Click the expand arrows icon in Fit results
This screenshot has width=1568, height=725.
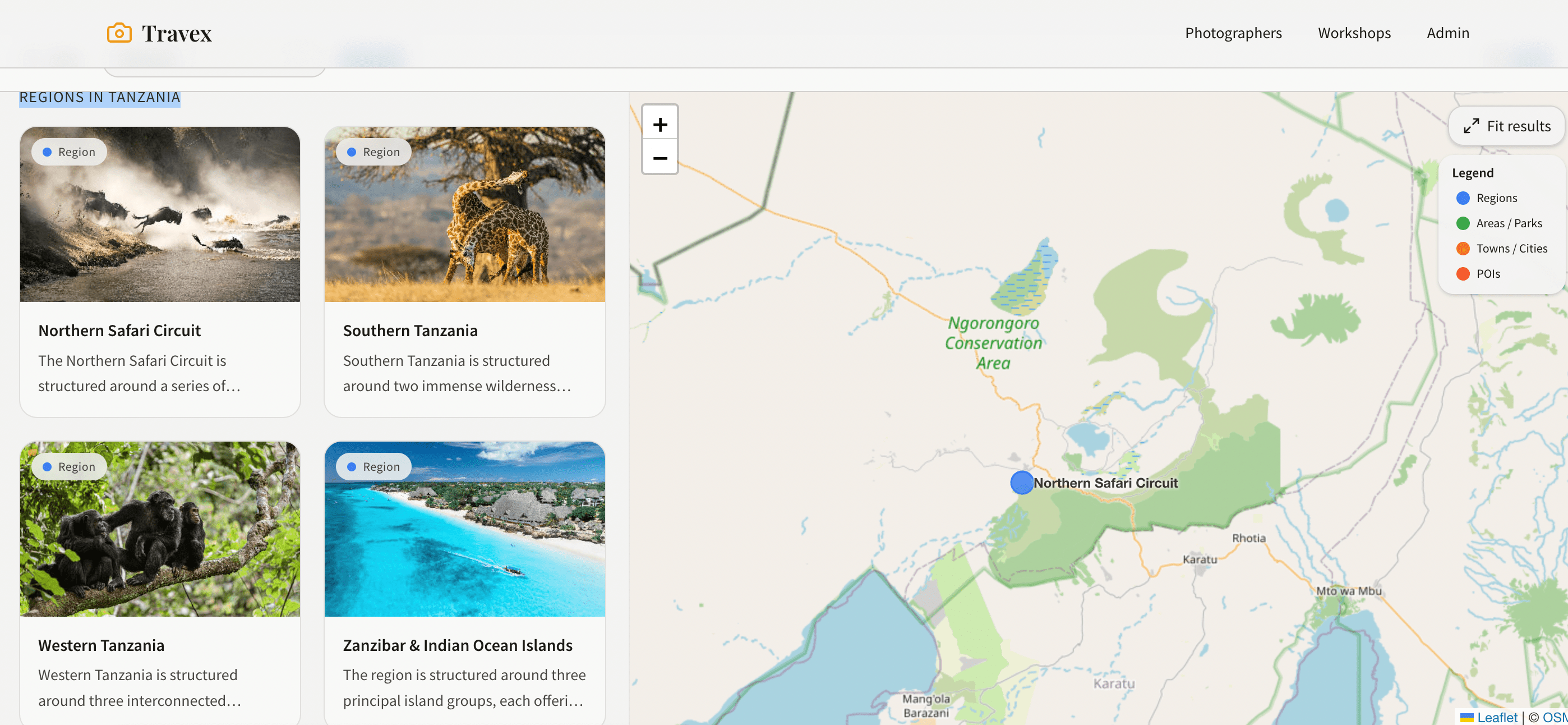pyautogui.click(x=1471, y=126)
